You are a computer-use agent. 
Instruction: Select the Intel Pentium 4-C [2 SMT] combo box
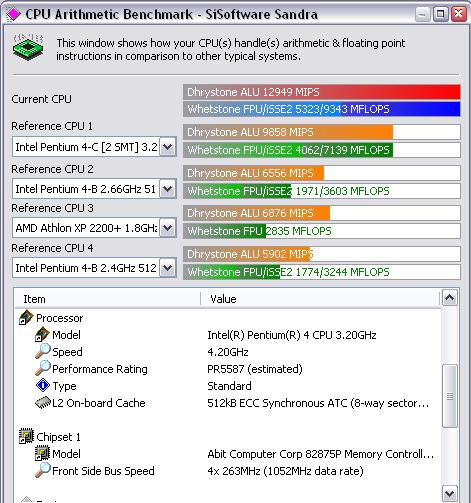[x=94, y=146]
